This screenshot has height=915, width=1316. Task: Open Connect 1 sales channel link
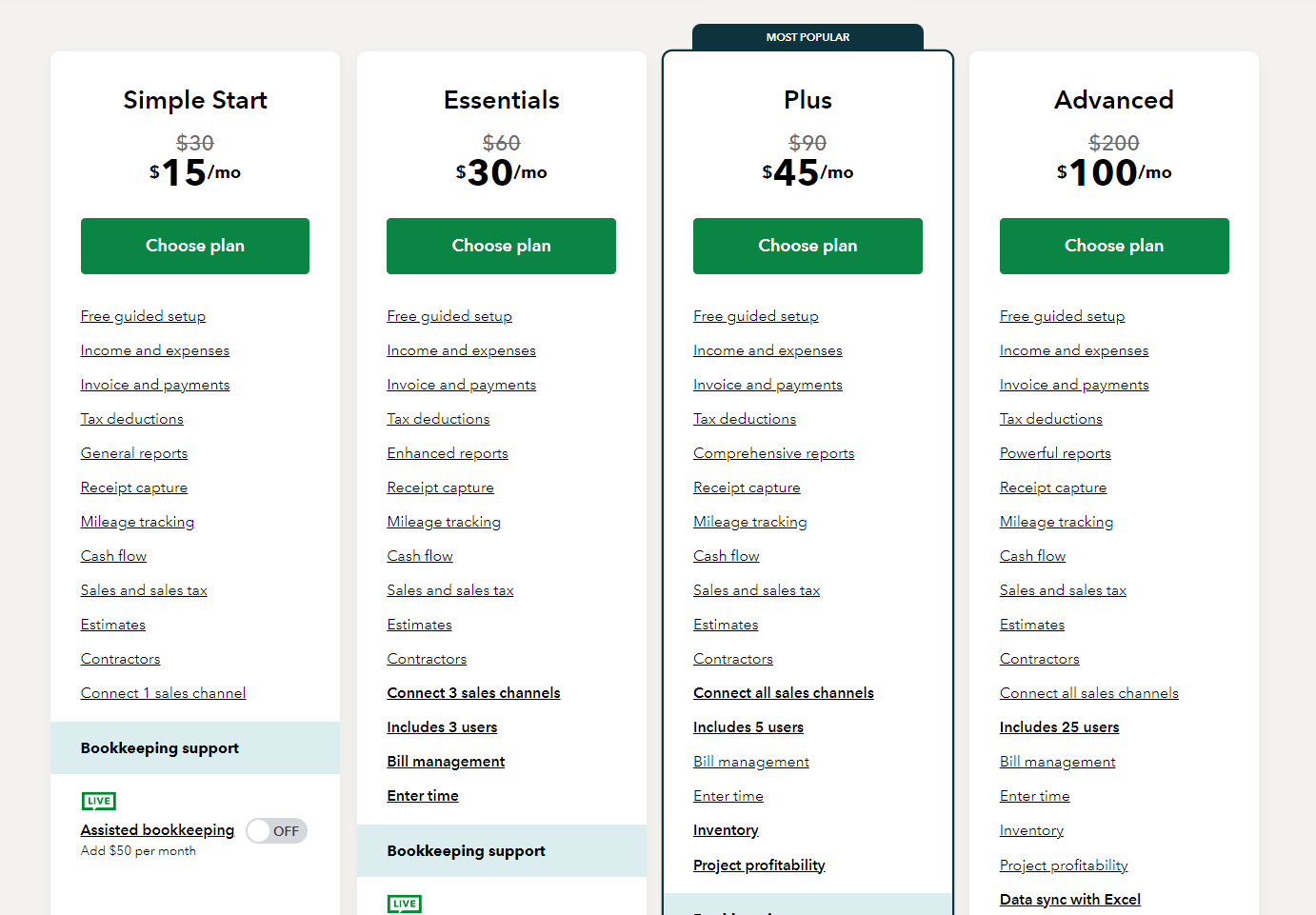[x=163, y=693]
